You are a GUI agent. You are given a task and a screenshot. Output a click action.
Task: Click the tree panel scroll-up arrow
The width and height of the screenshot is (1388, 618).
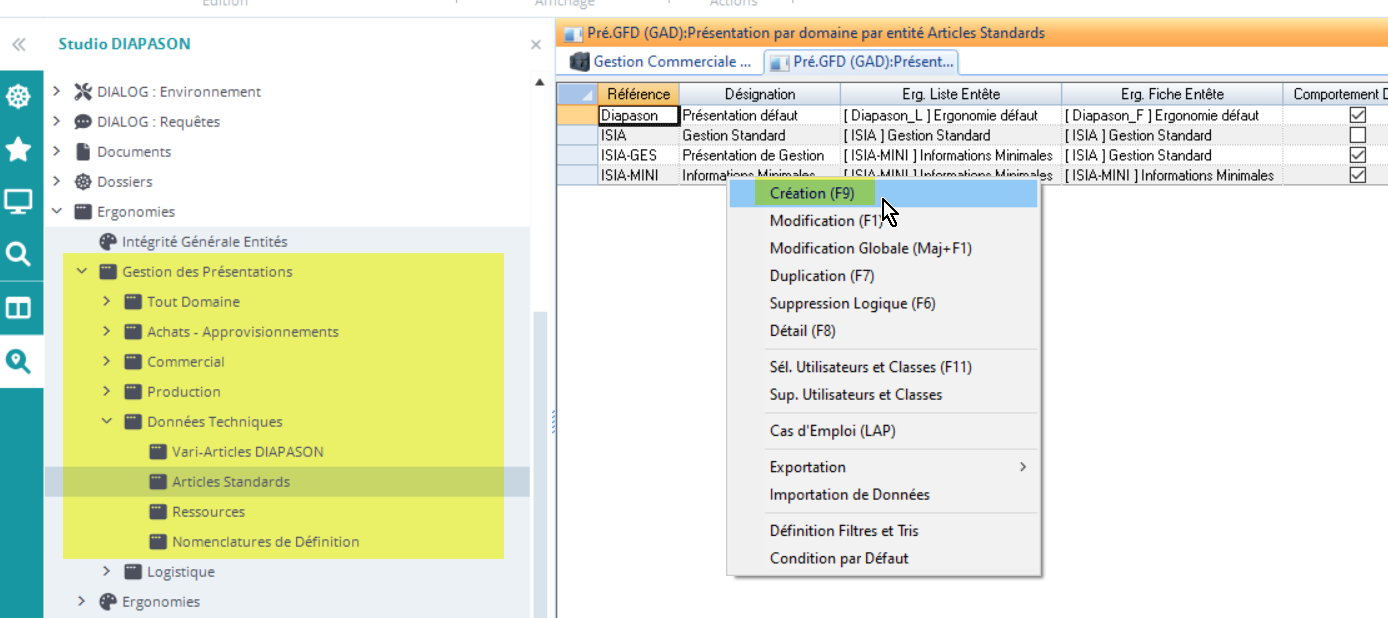coord(541,83)
